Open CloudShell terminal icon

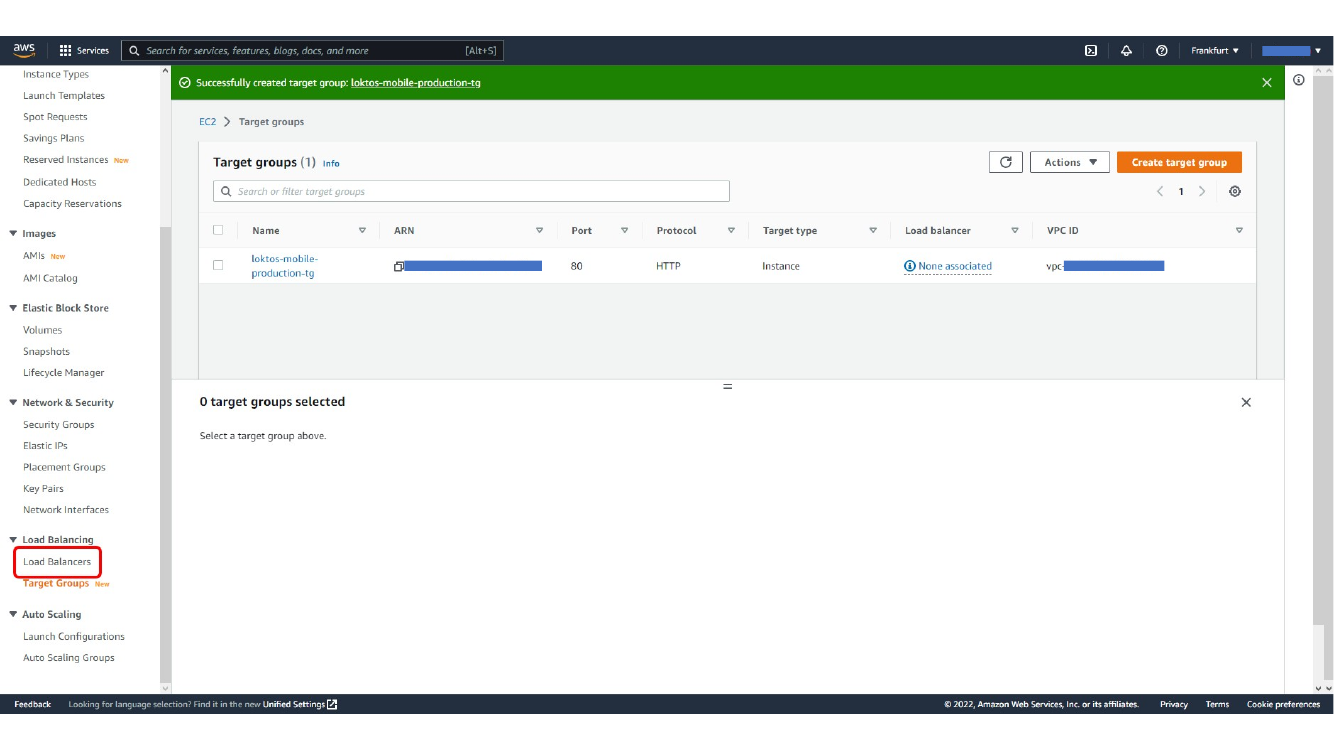point(1091,51)
